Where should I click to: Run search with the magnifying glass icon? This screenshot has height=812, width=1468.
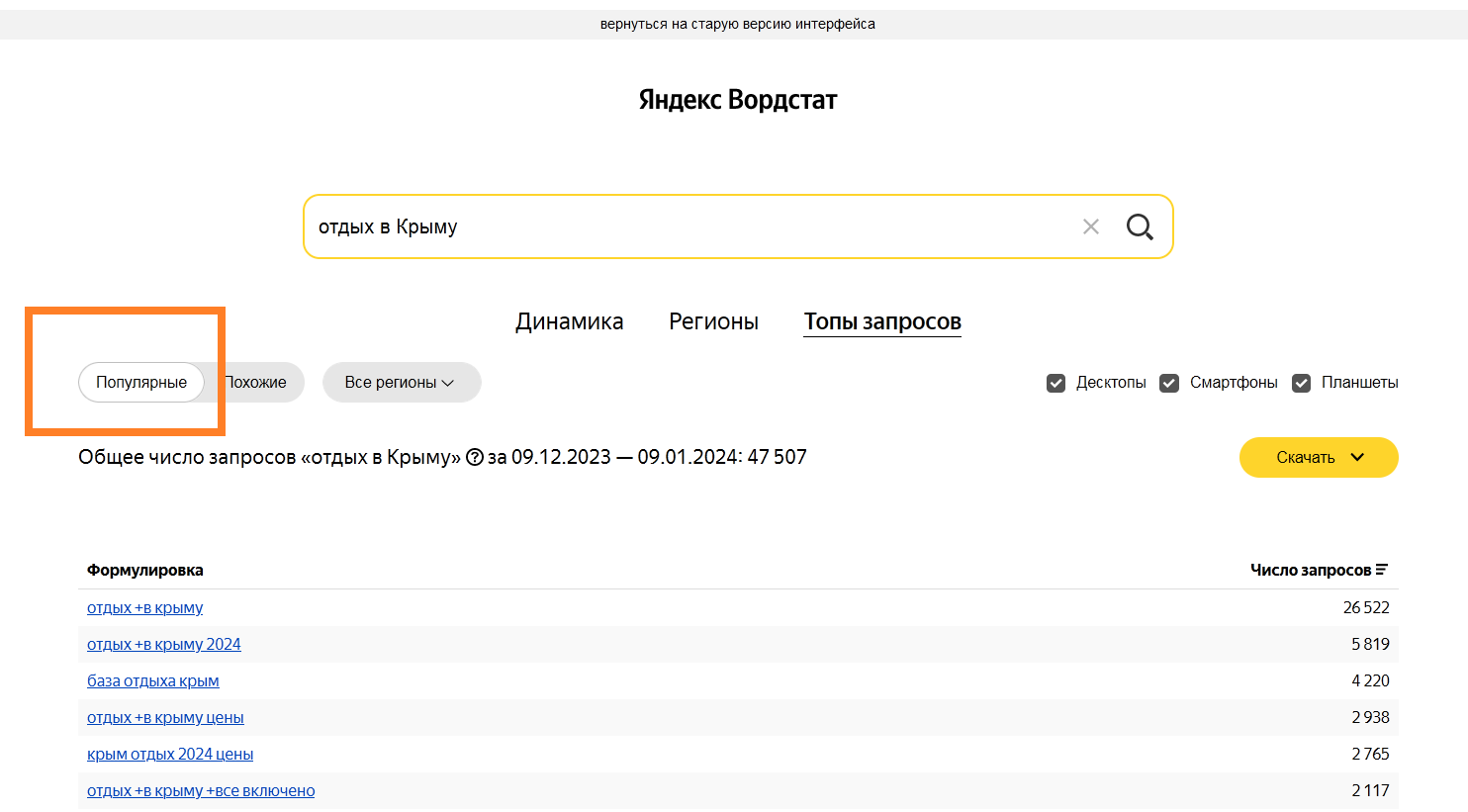pos(1140,226)
